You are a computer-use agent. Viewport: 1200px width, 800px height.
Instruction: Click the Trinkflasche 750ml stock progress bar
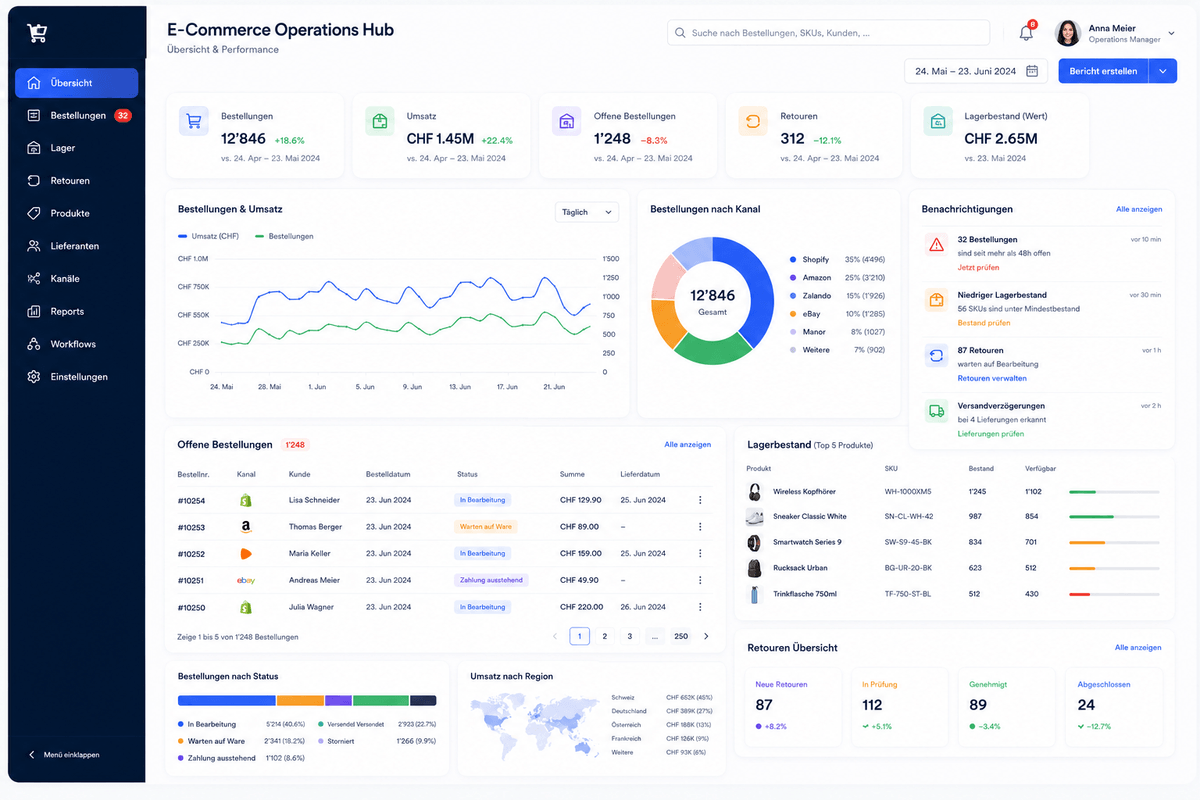click(1114, 594)
